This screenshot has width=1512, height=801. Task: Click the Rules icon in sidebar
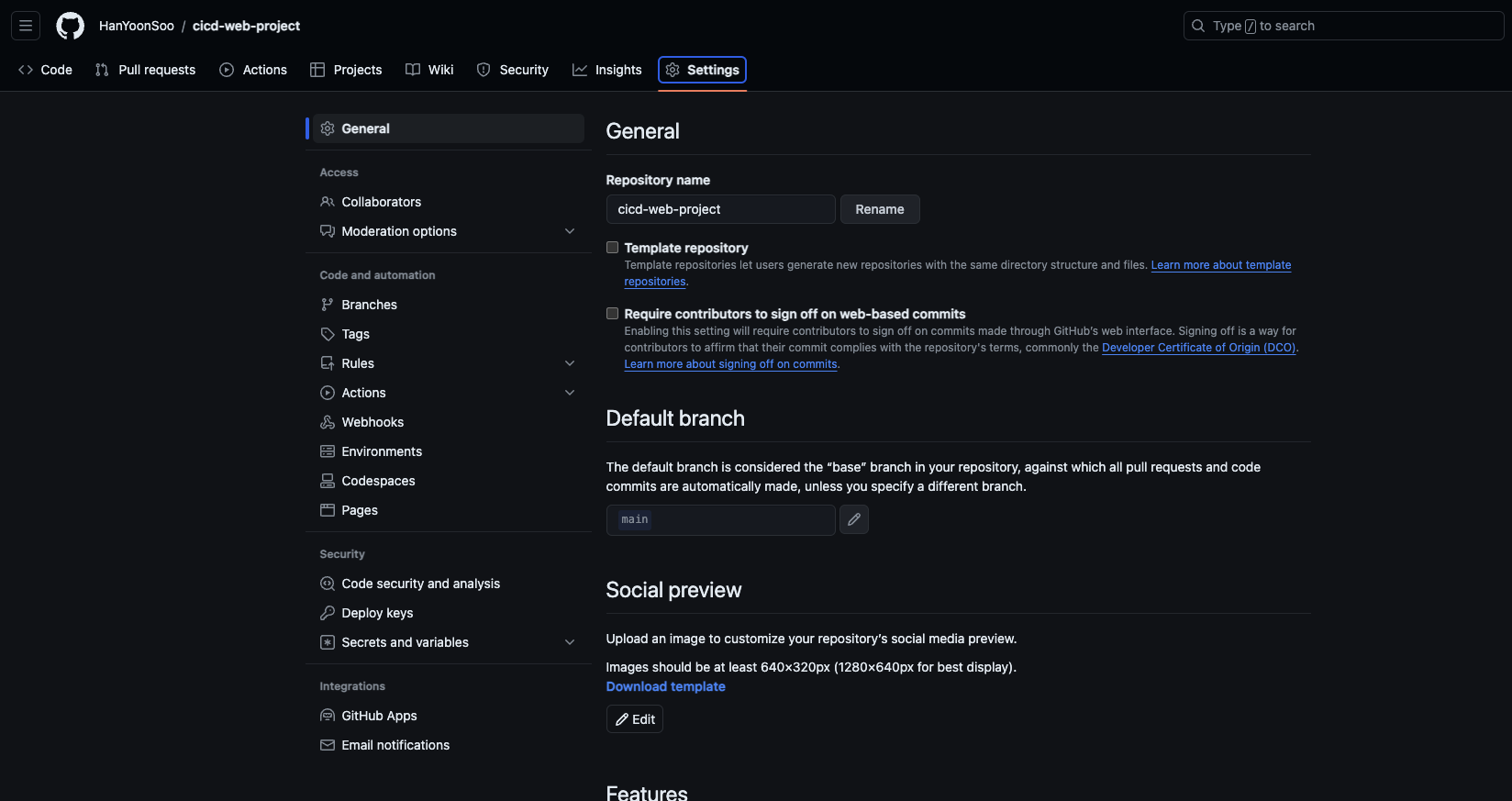tap(328, 363)
